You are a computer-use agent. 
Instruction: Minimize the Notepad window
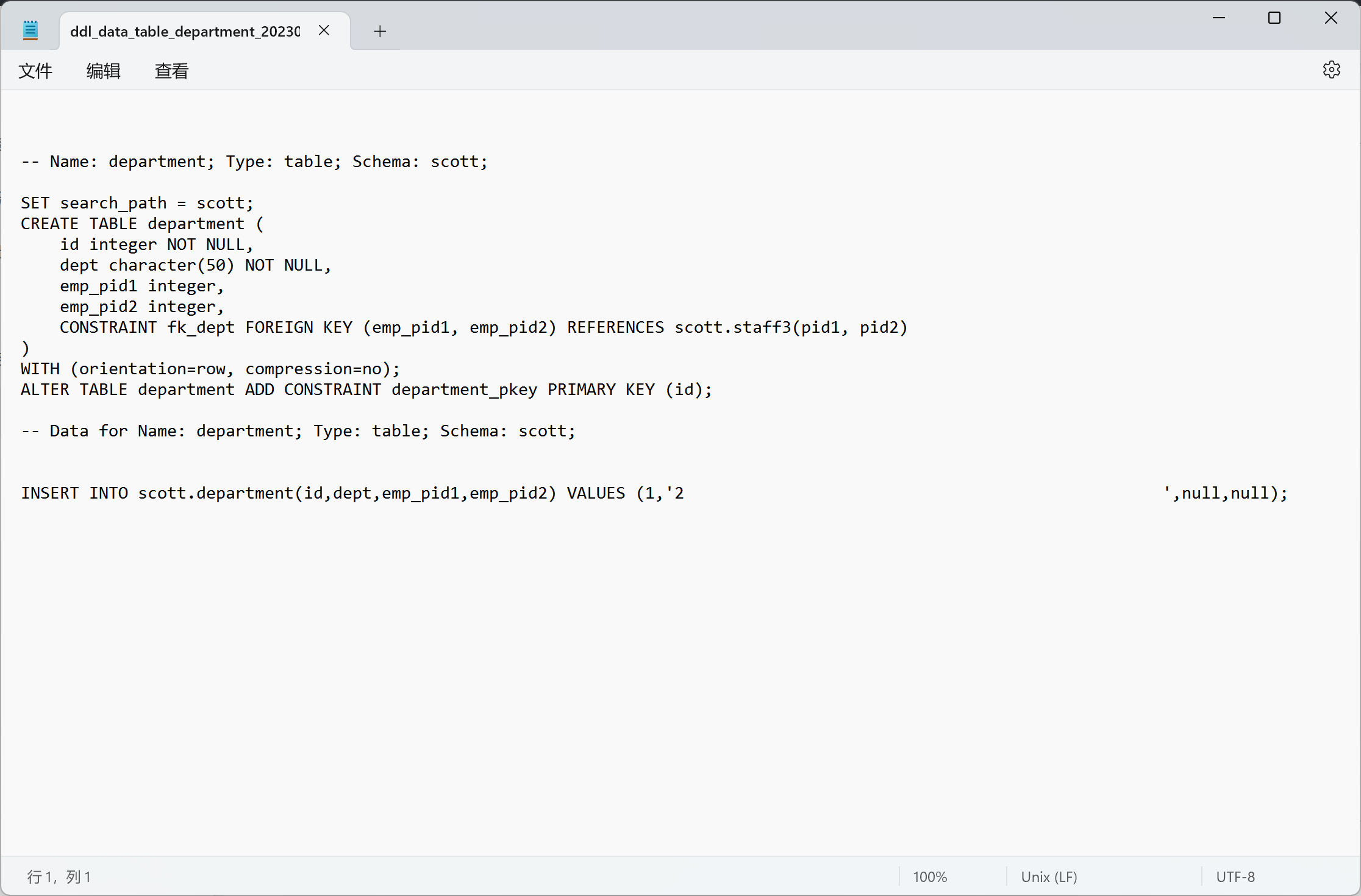click(1218, 18)
